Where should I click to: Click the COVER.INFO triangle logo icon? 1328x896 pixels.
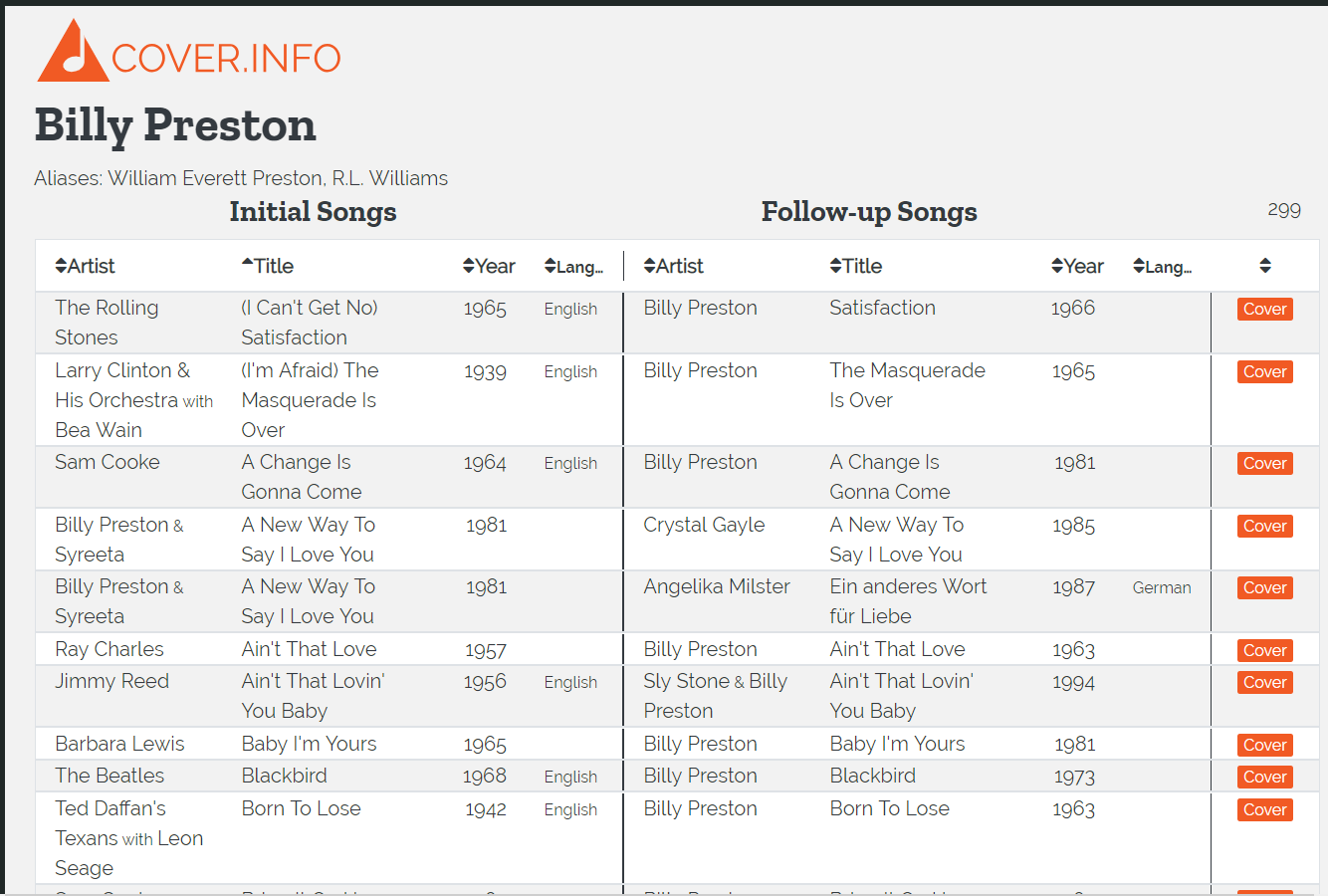click(73, 51)
